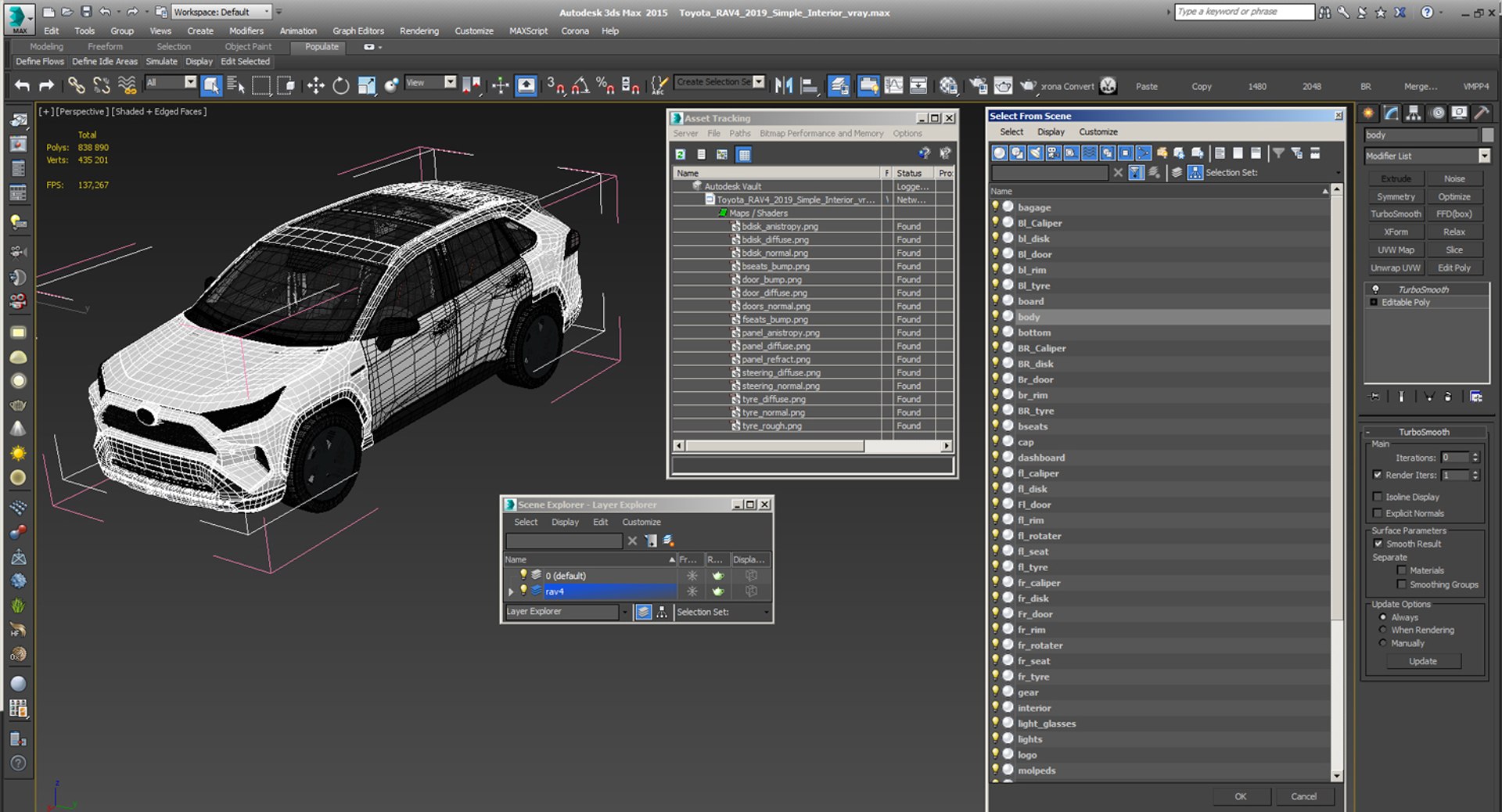The height and width of the screenshot is (812, 1502).
Task: Select Always update option
Action: pyautogui.click(x=1382, y=617)
